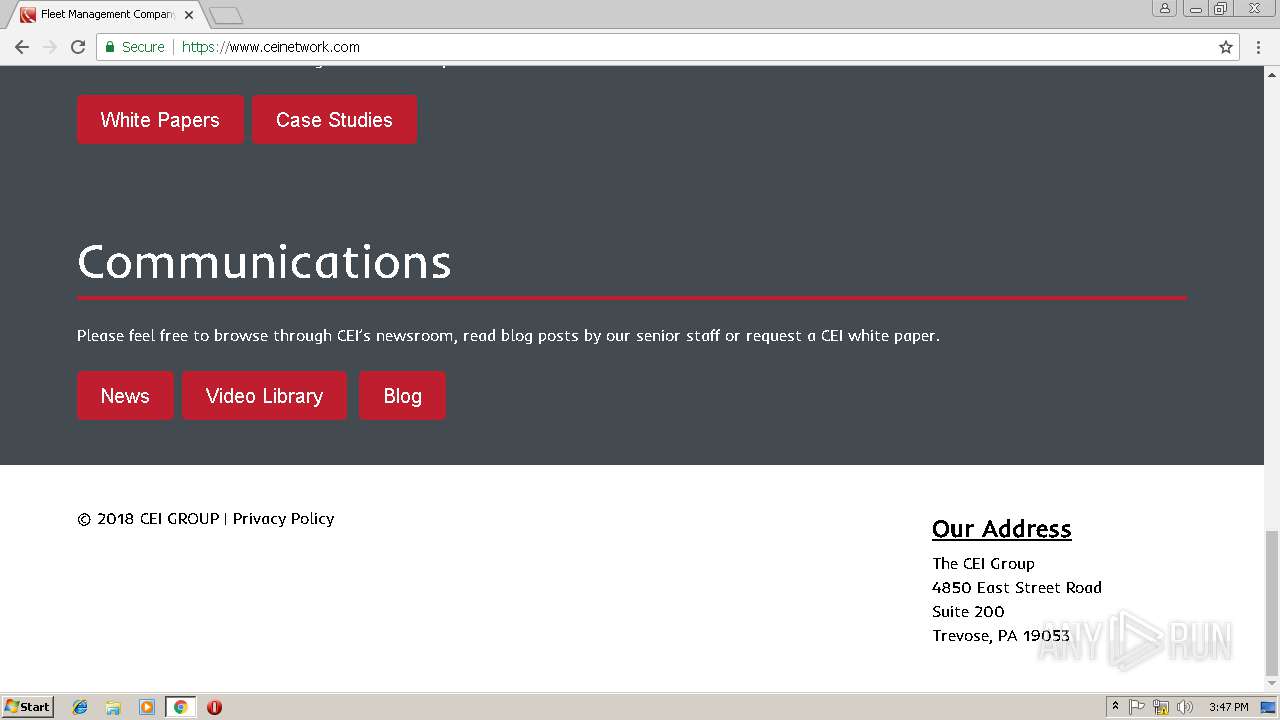Click 'Trevose, PA 19053' text
Screen dimensions: 1280x720
tap(1001, 636)
